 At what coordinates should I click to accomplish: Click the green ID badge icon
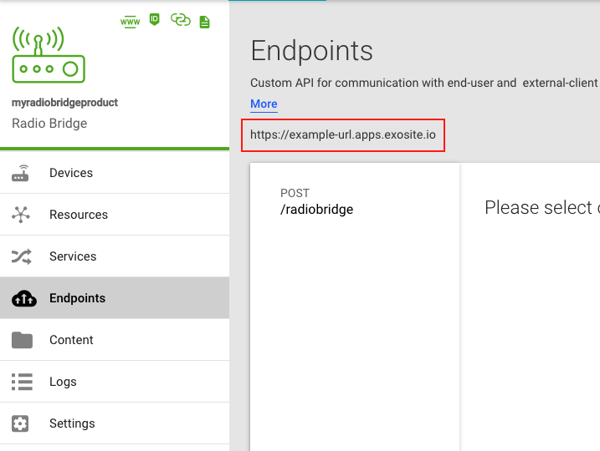point(155,19)
